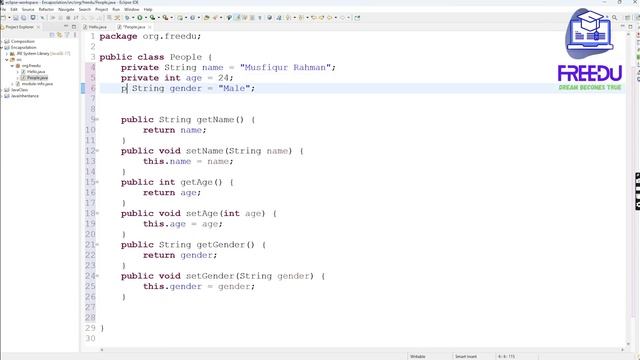The image size is (640, 360).
Task: Expand JRE System Library node
Action: click(x=7, y=53)
